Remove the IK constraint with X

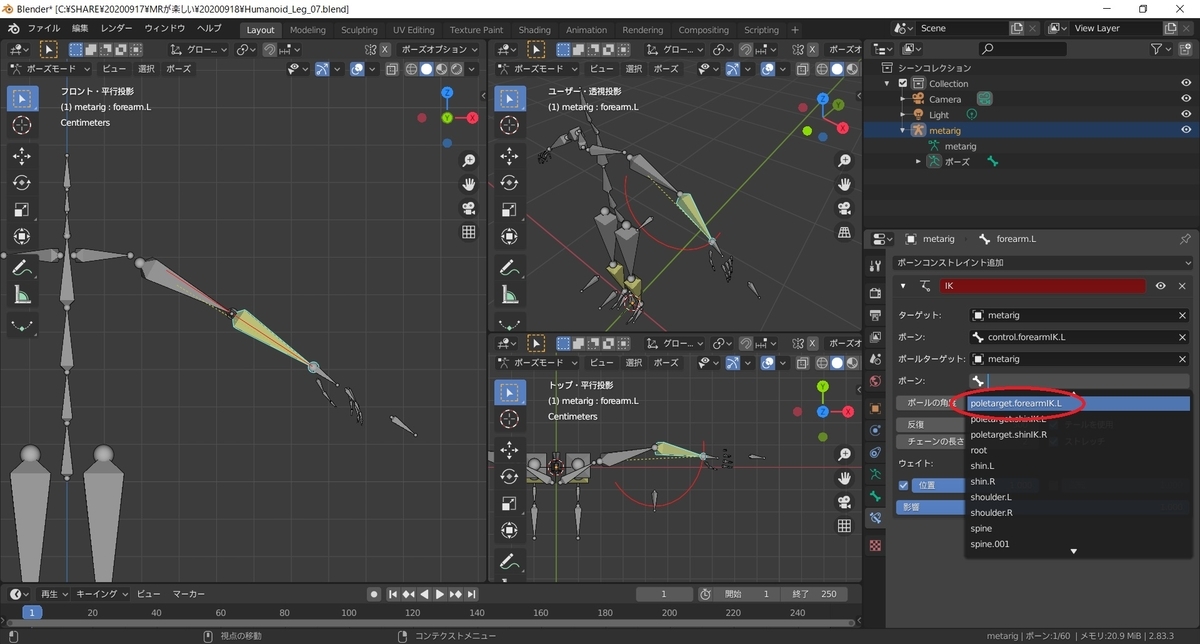1182,286
